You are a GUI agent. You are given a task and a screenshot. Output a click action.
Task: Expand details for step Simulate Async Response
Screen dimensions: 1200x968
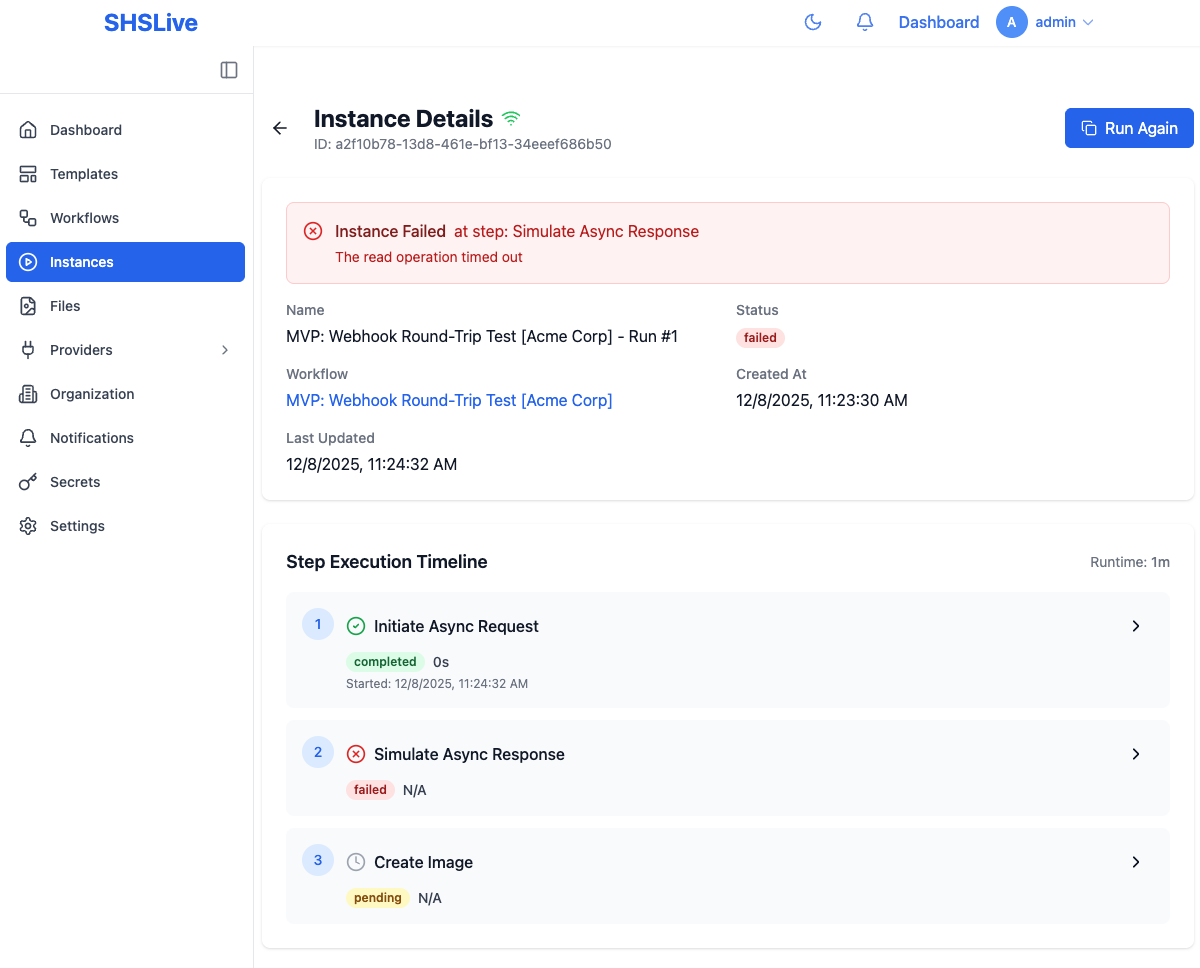tap(1136, 754)
